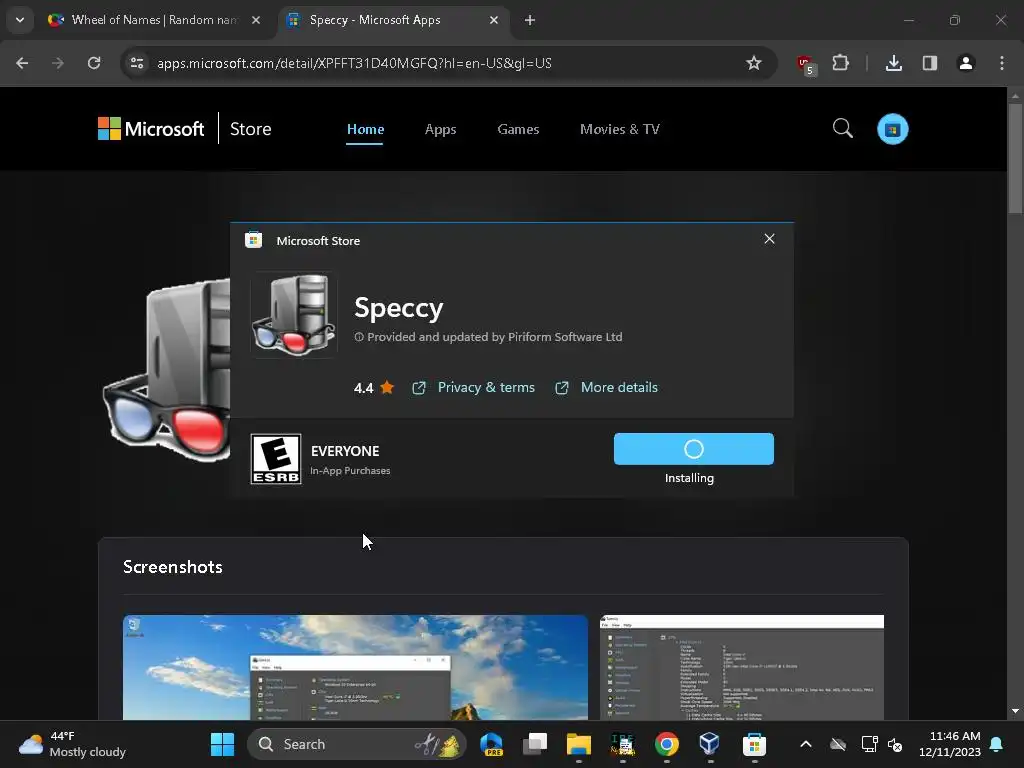Open Task View on taskbar
Viewport: 1024px width, 768px height.
coord(535,744)
